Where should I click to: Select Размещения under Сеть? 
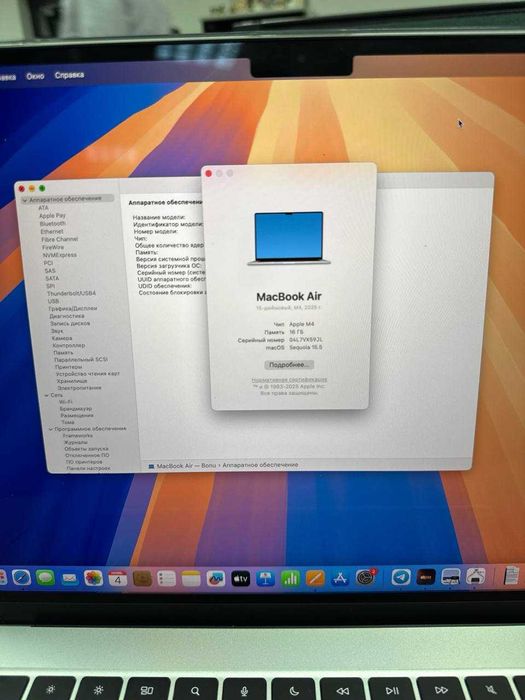[77, 415]
